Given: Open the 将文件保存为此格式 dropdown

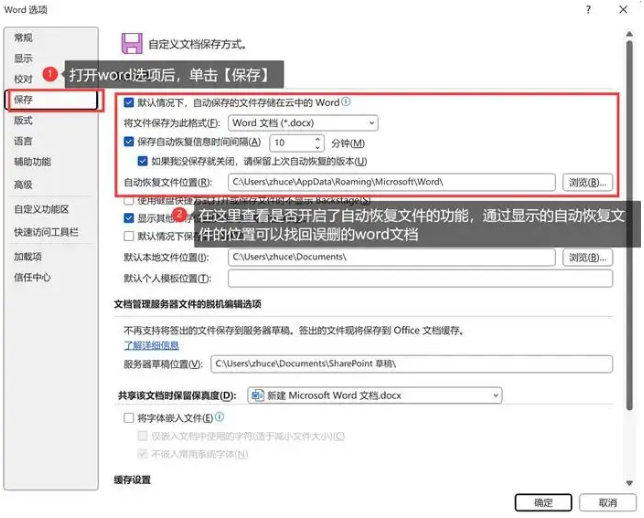Looking at the screenshot, I should pyautogui.click(x=303, y=123).
